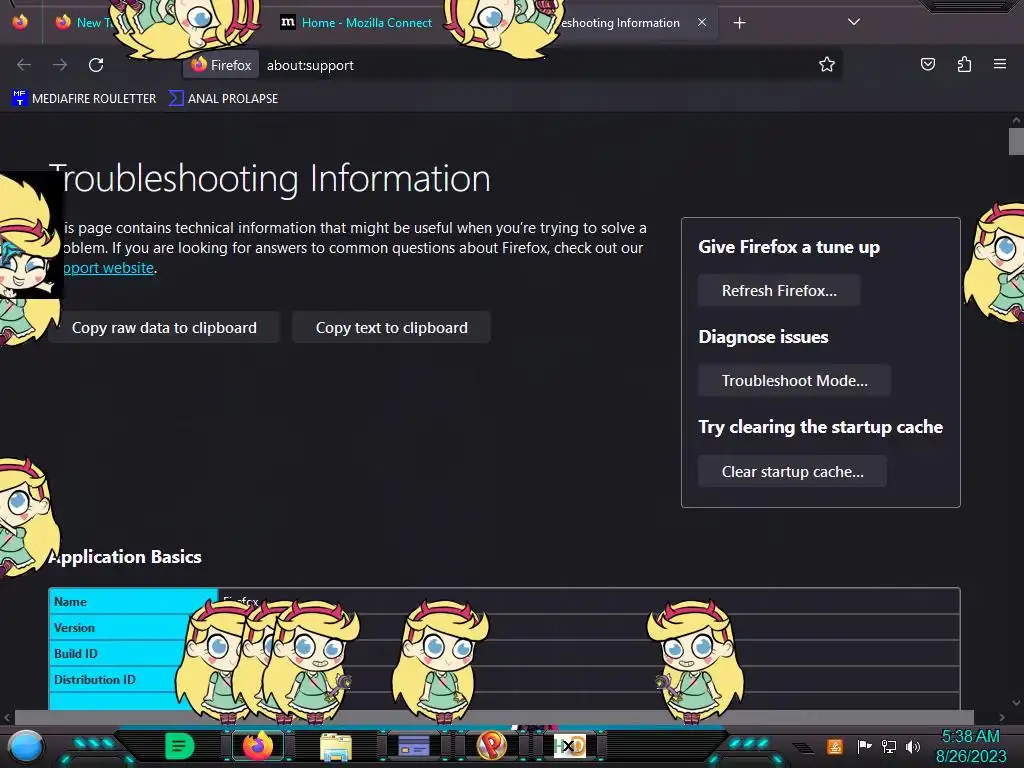Screen dimensions: 1024x768
Task: Open a new tab with plus button
Action: coord(739,23)
